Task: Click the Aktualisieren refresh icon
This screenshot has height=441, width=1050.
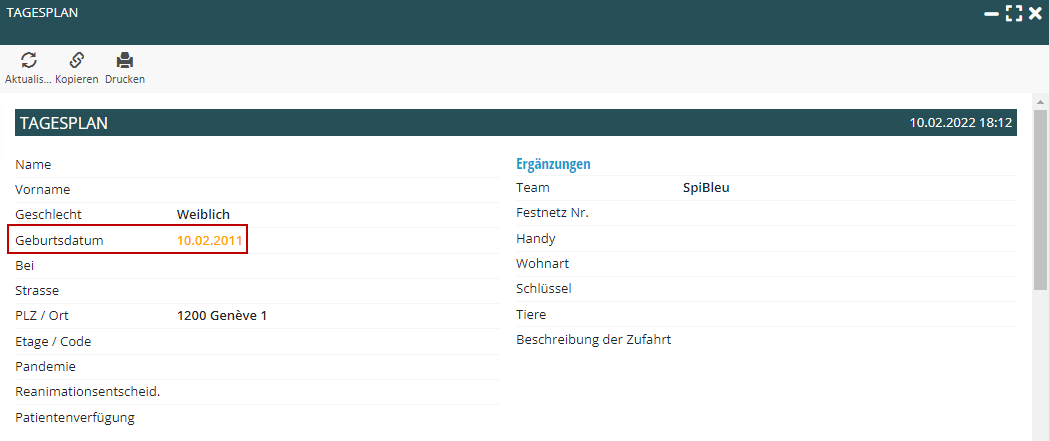Action: (29, 61)
